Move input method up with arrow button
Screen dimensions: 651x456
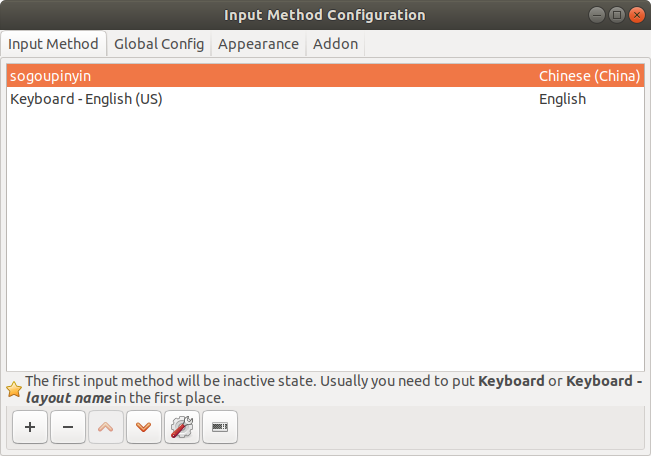[x=106, y=427]
